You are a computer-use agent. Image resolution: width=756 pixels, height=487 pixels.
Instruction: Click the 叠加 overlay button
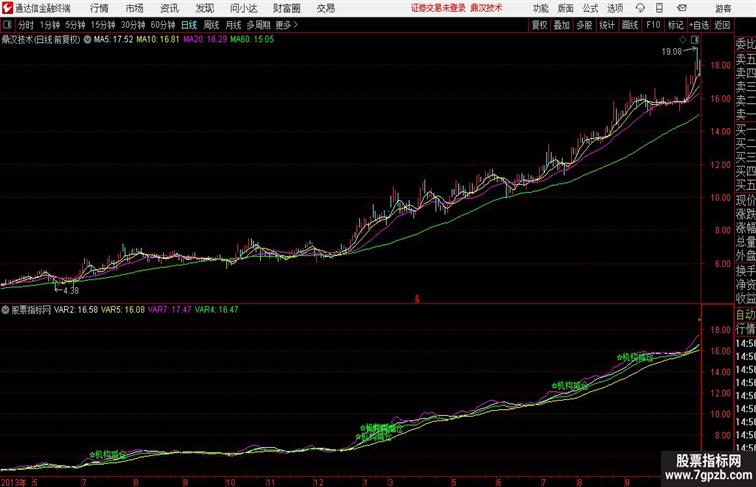tap(562, 25)
